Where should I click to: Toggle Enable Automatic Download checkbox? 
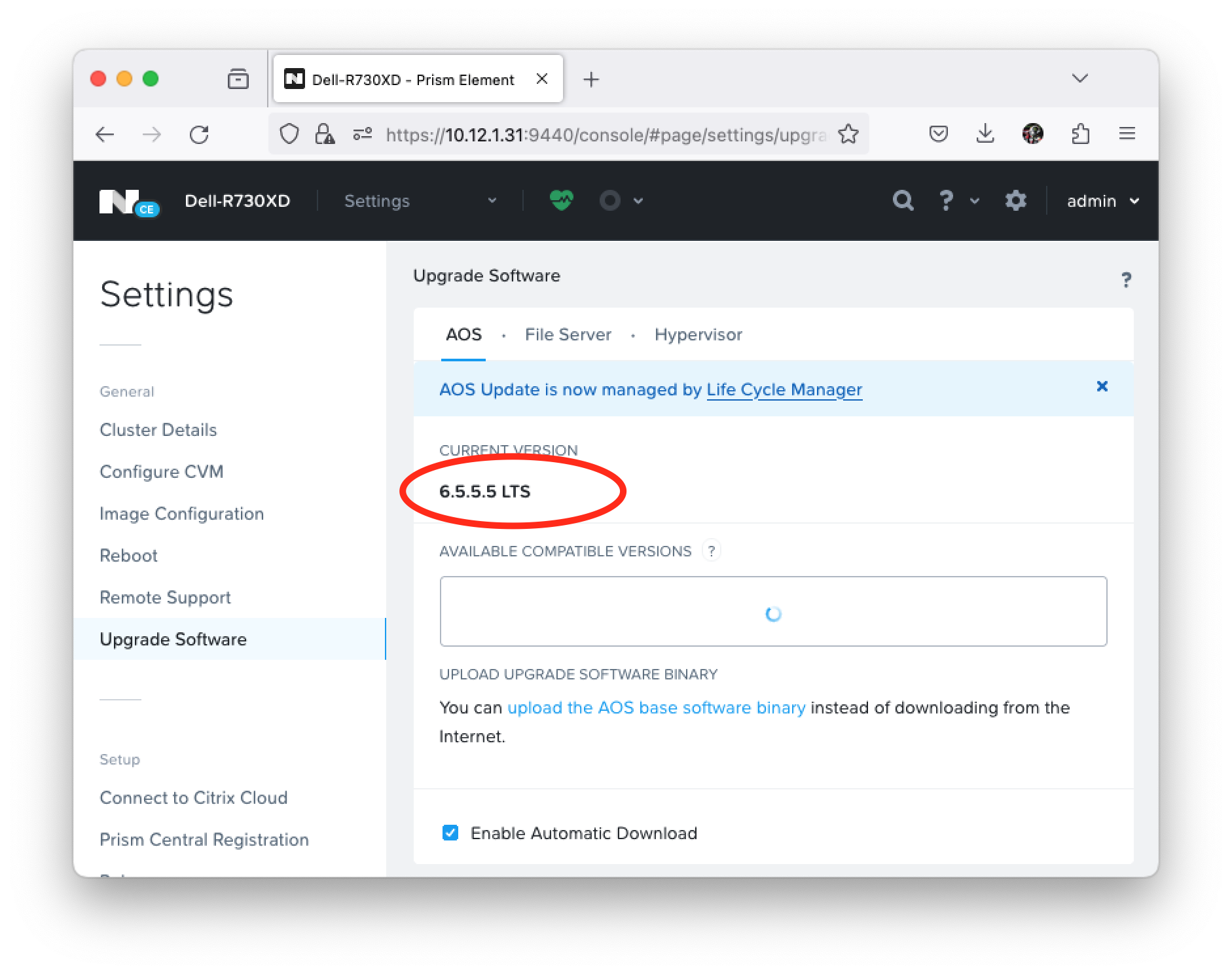[x=450, y=833]
